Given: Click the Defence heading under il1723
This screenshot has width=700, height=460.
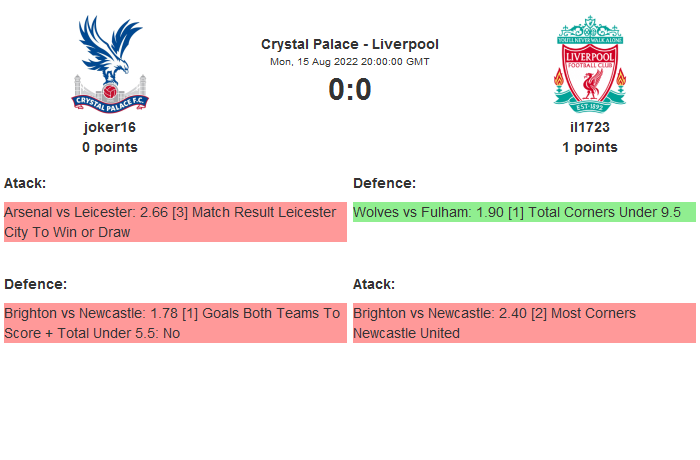Looking at the screenshot, I should (384, 183).
